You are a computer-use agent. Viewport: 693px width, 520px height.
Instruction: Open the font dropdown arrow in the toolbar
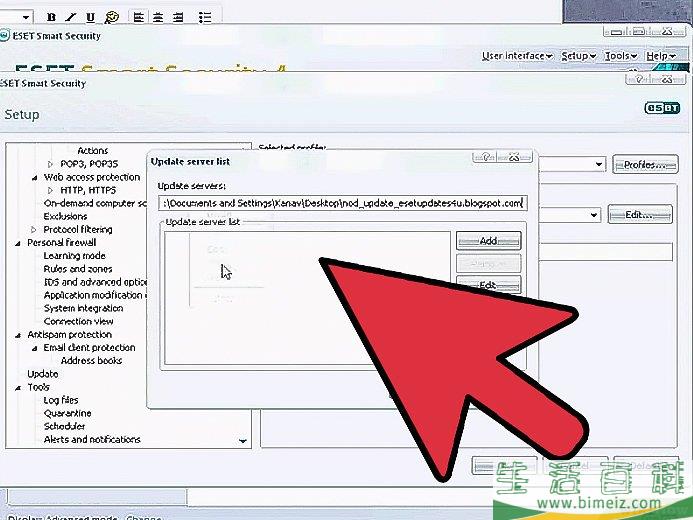pos(26,17)
